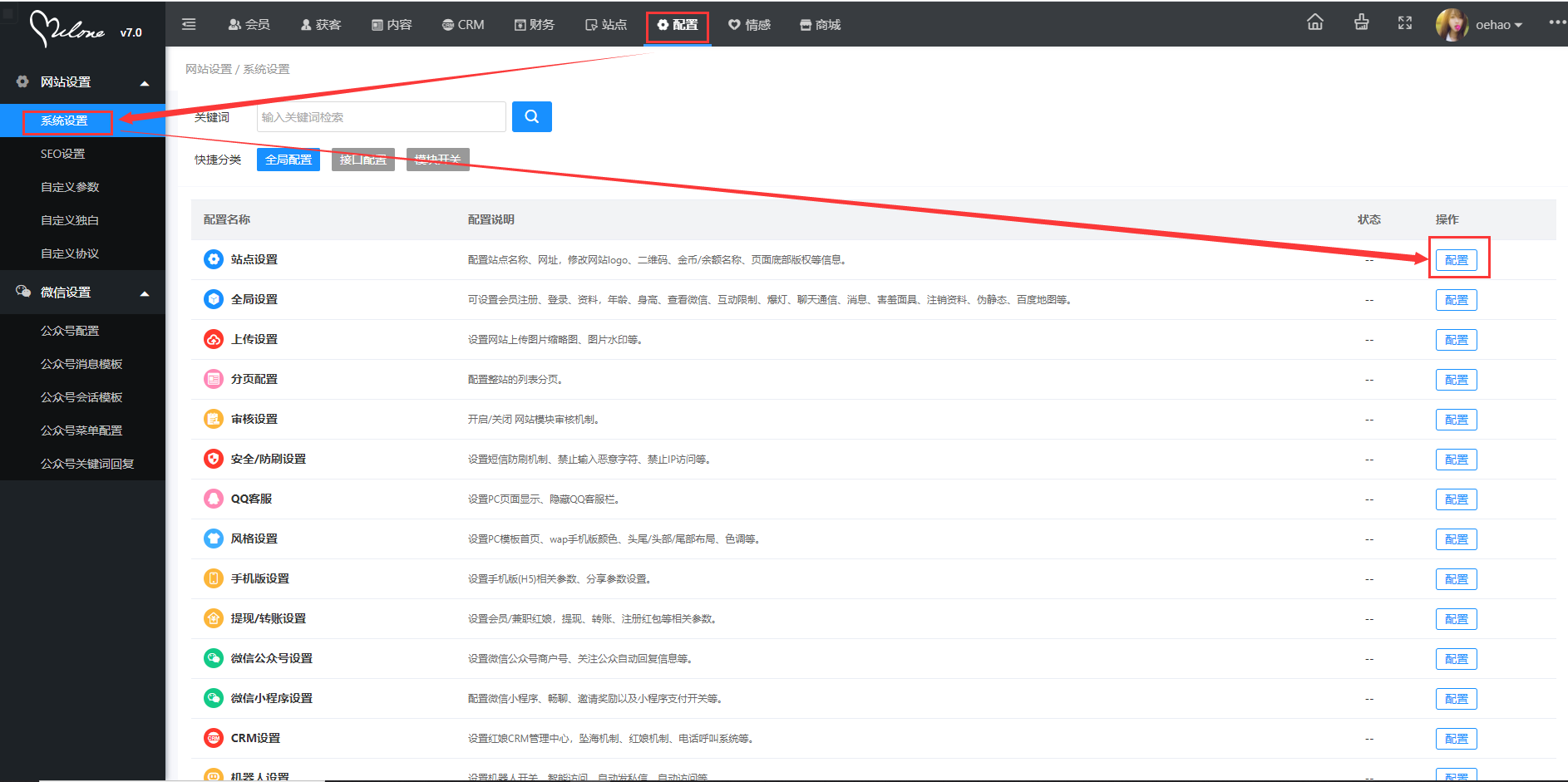Open the 财务 top menu

click(x=534, y=25)
